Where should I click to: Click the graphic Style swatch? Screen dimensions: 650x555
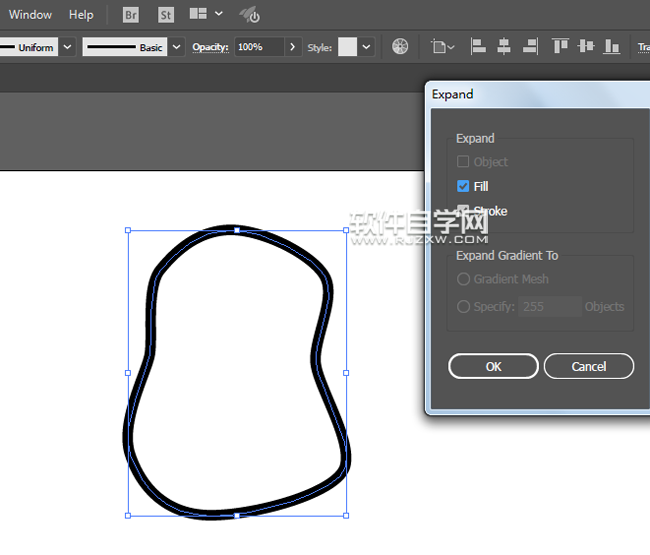coord(347,47)
